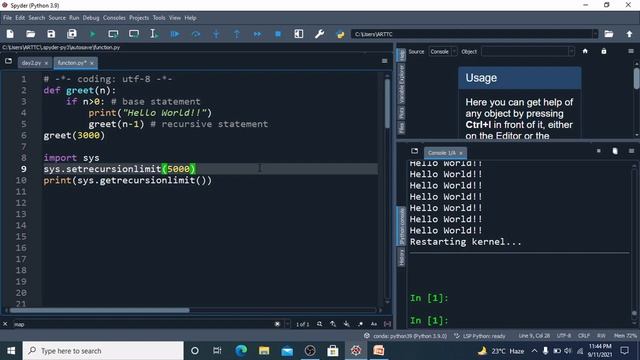The height and width of the screenshot is (360, 640).
Task: Open the Tools menu
Action: (x=159, y=18)
